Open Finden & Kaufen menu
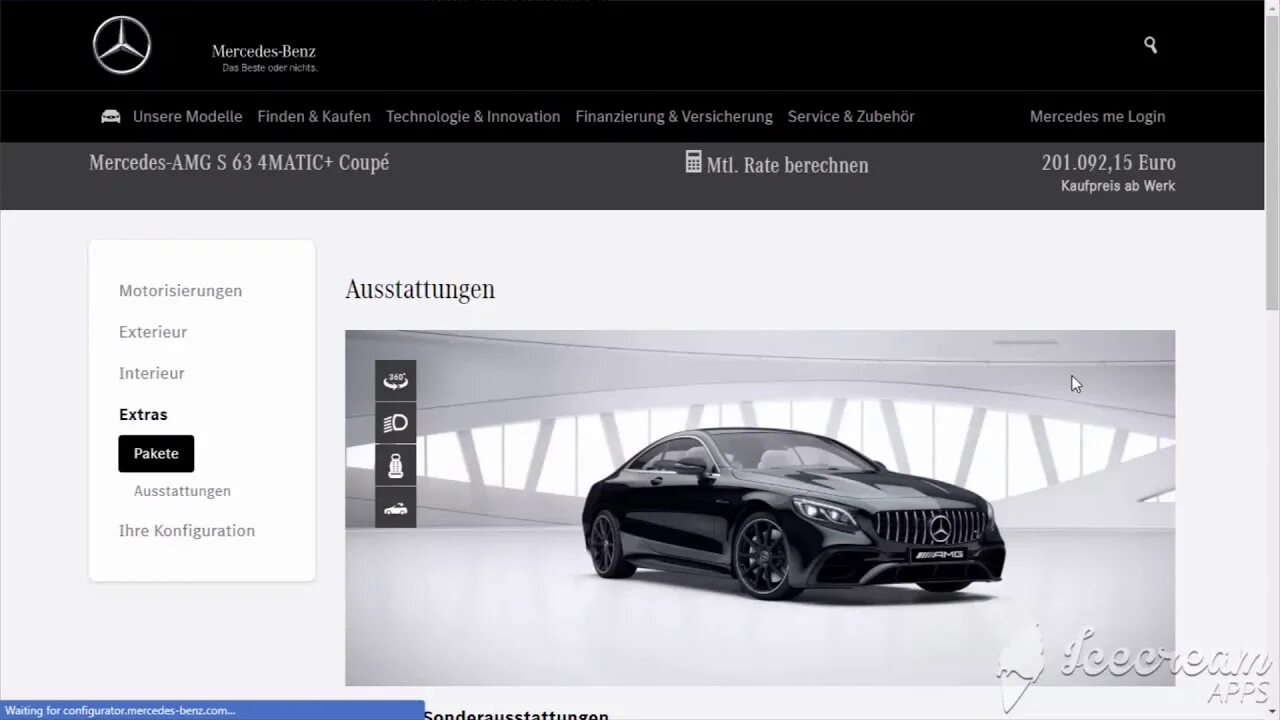This screenshot has height=720, width=1280. pos(314,116)
